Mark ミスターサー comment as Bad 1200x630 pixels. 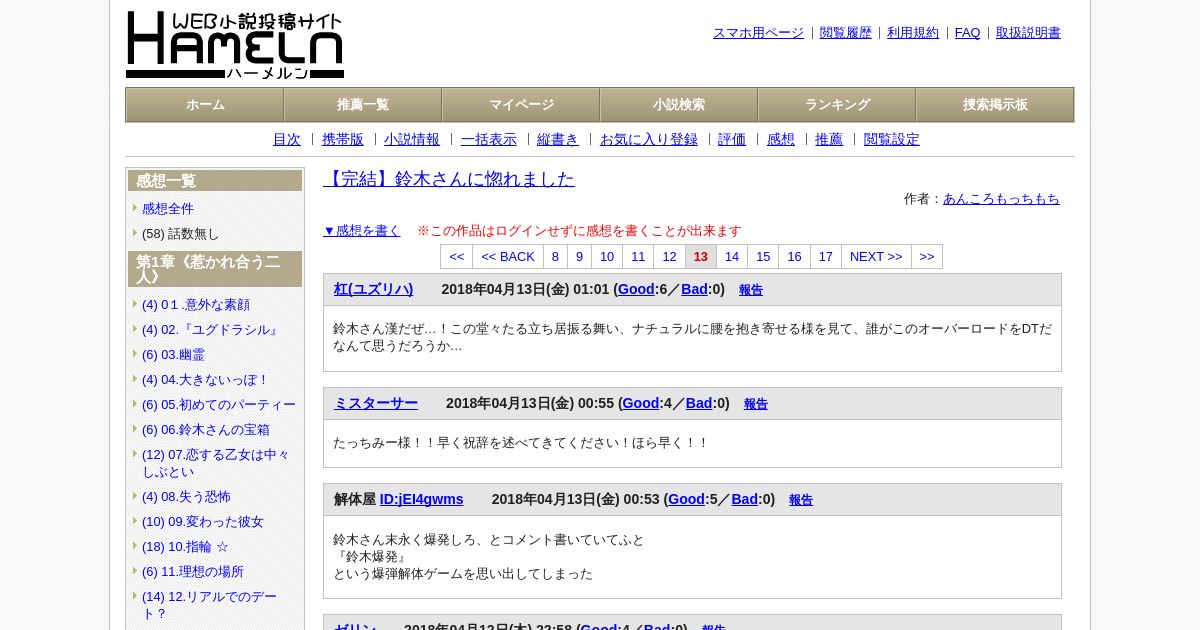(699, 404)
